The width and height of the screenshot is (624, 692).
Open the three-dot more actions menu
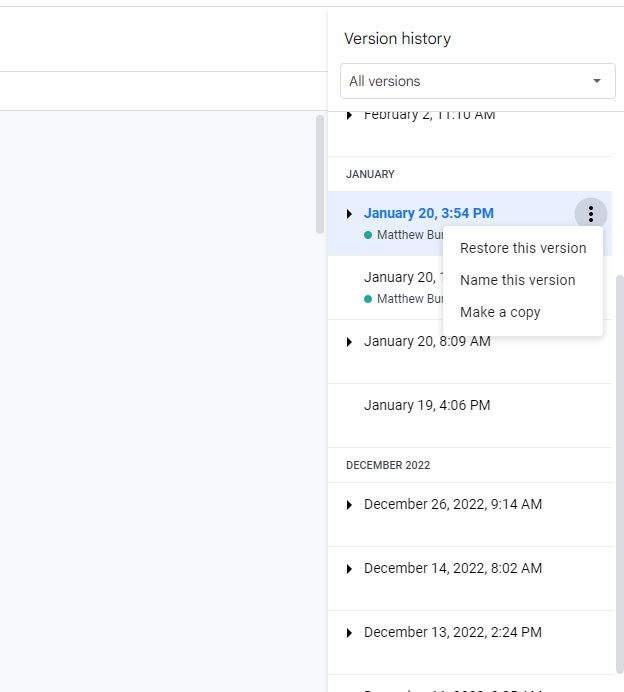591,213
